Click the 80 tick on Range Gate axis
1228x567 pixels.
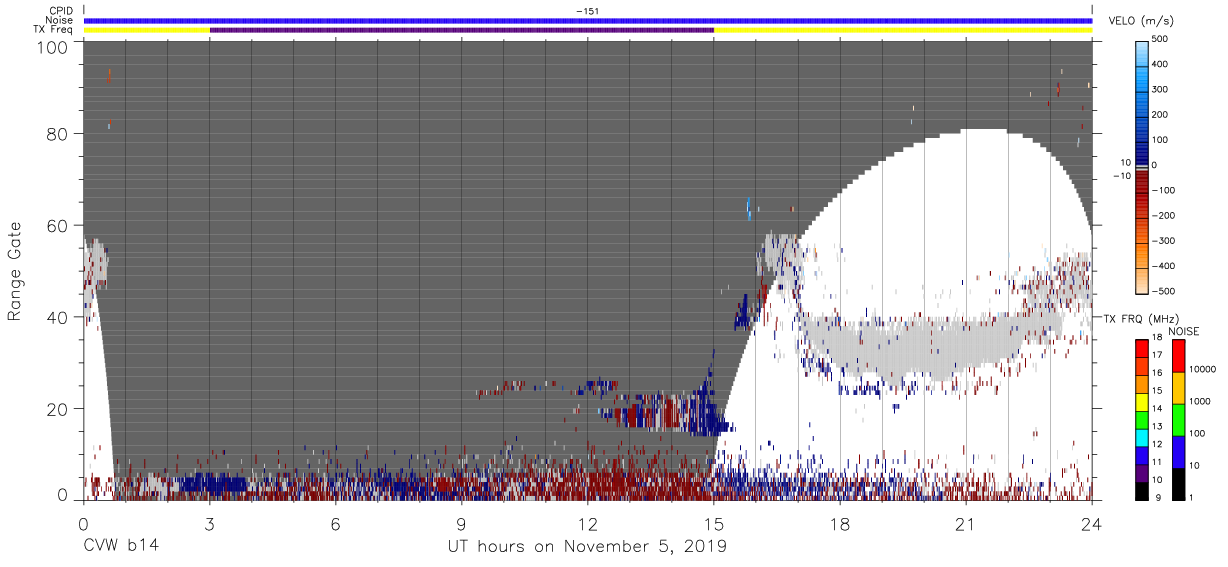[x=56, y=134]
